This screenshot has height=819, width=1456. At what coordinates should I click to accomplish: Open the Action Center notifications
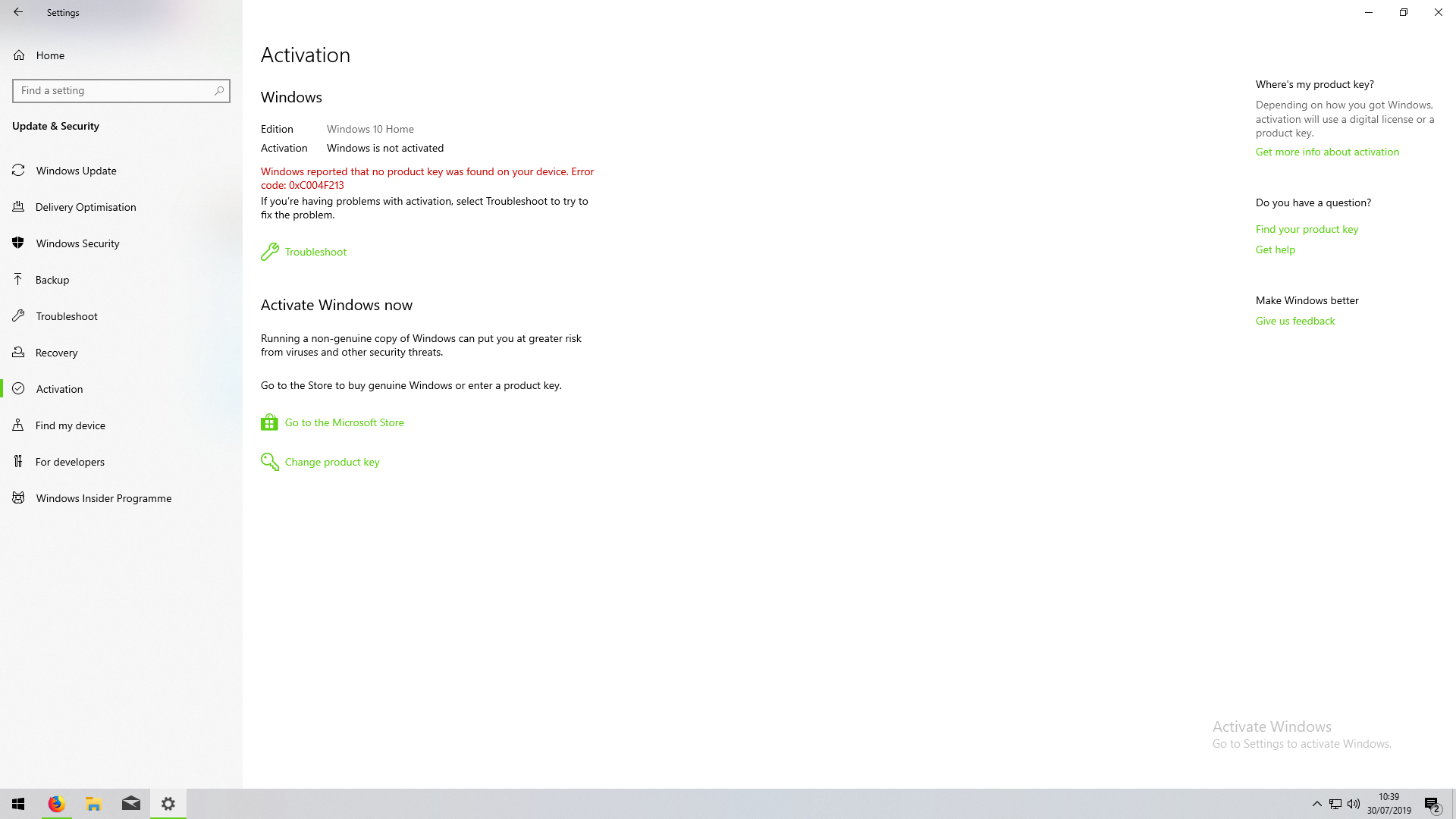tap(1432, 805)
